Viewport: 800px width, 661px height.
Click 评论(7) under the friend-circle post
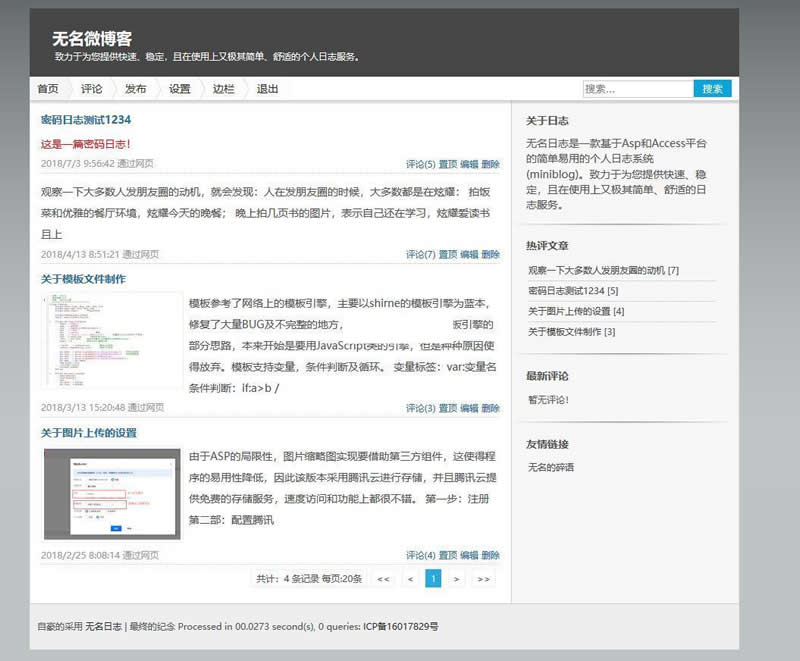pos(420,255)
